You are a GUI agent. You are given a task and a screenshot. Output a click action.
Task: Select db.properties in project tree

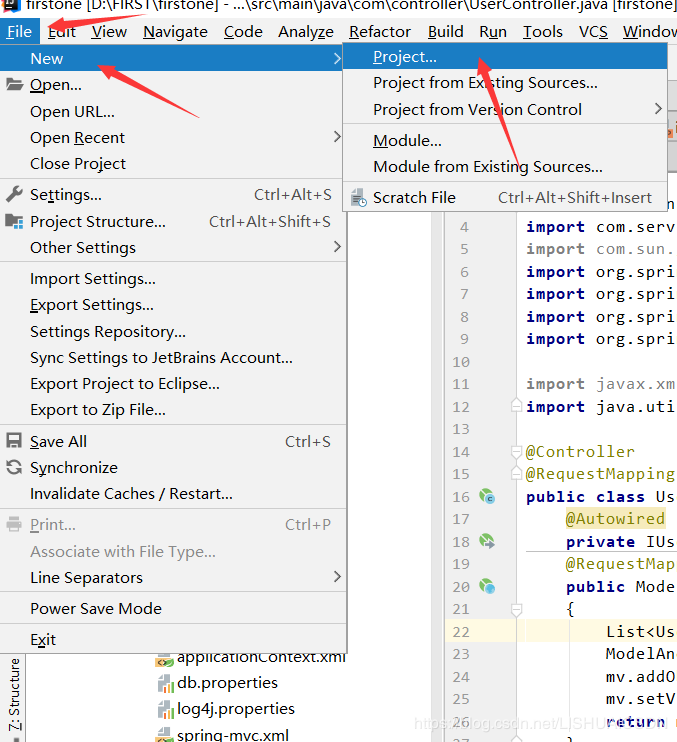click(x=227, y=683)
